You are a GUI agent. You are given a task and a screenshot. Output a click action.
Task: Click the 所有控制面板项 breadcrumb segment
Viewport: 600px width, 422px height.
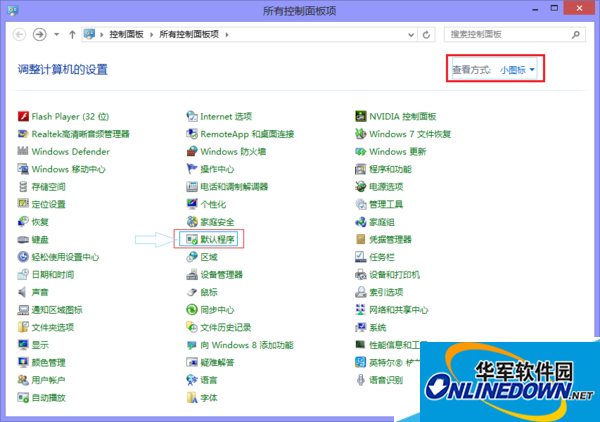point(192,34)
